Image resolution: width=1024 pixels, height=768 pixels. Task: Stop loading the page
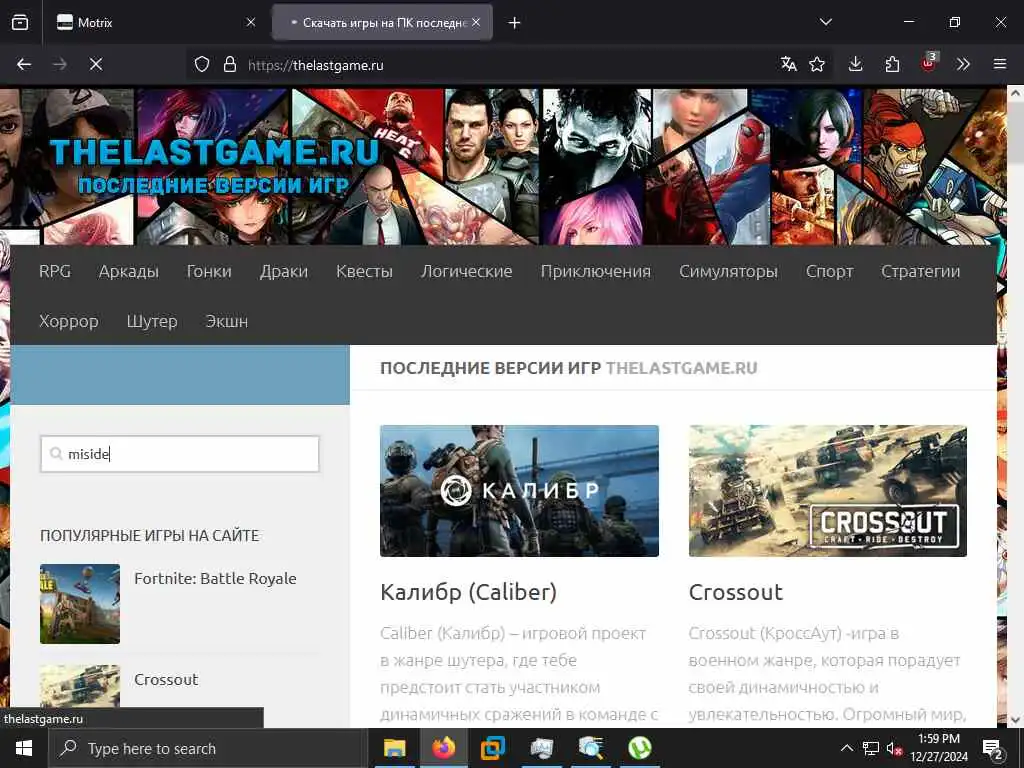[95, 64]
